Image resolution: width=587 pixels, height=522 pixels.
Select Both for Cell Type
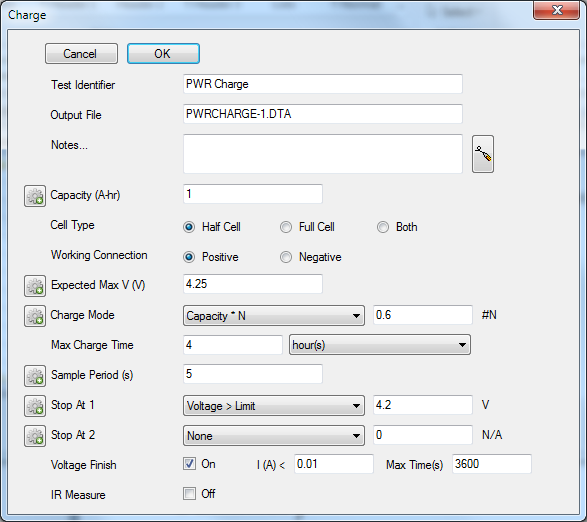pyautogui.click(x=383, y=227)
